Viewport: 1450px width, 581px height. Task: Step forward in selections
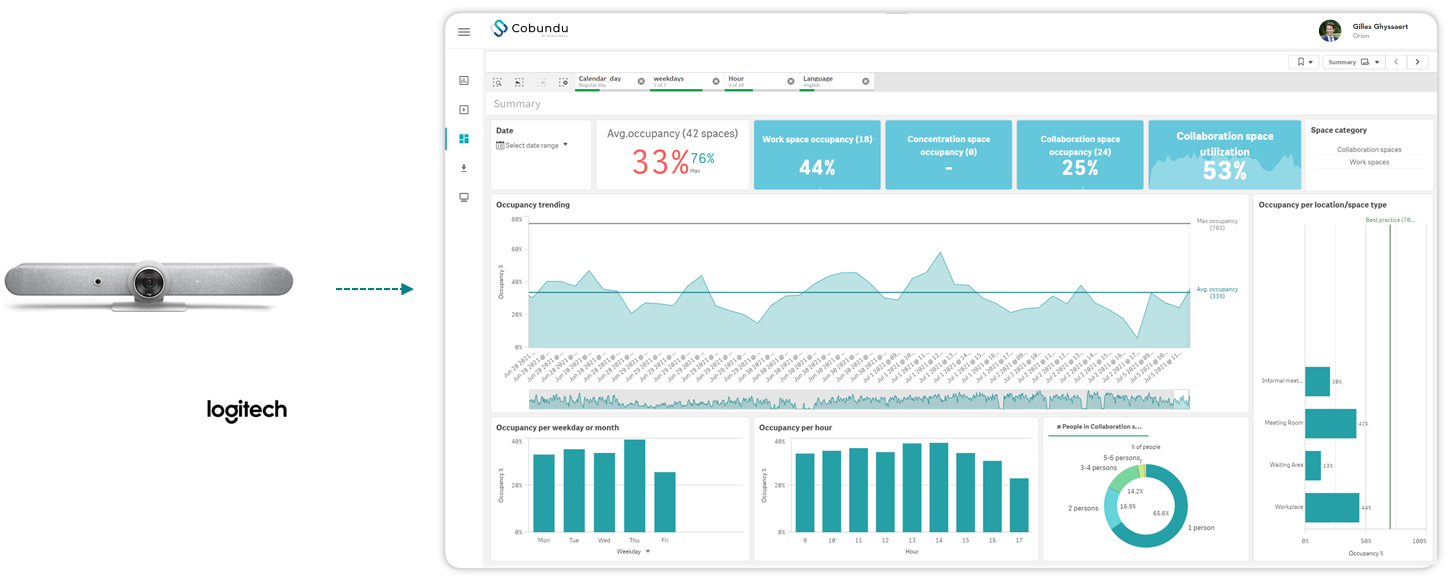coord(542,82)
